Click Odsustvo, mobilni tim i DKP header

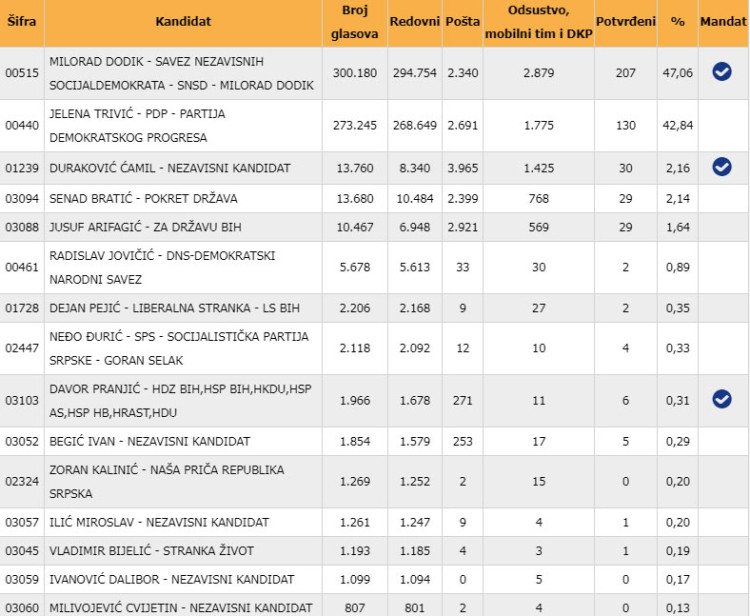[537, 21]
